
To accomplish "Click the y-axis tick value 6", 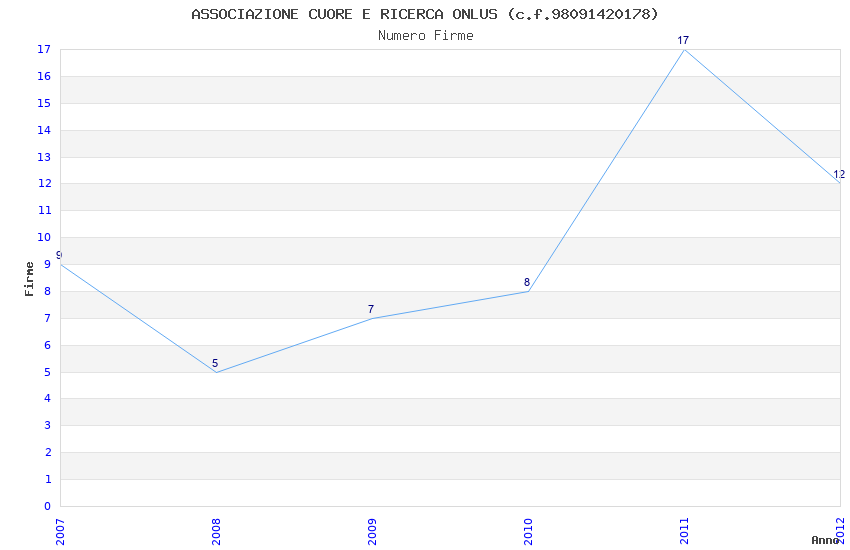I will point(48,345).
